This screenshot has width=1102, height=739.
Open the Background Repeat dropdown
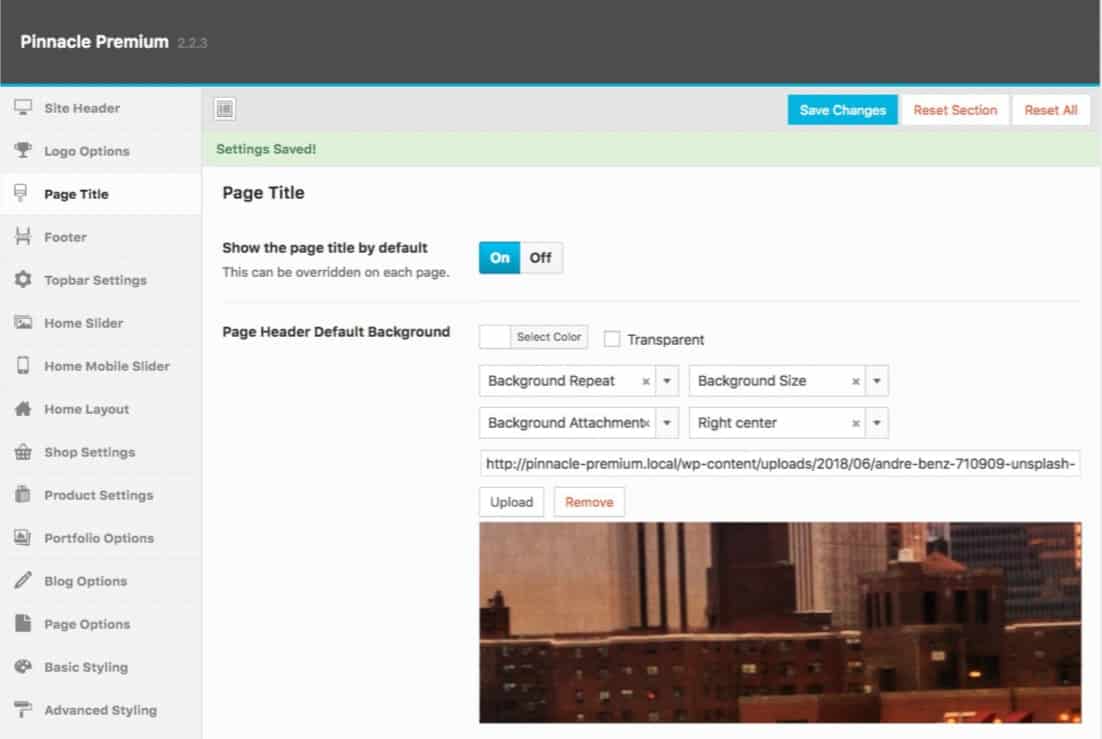[667, 381]
